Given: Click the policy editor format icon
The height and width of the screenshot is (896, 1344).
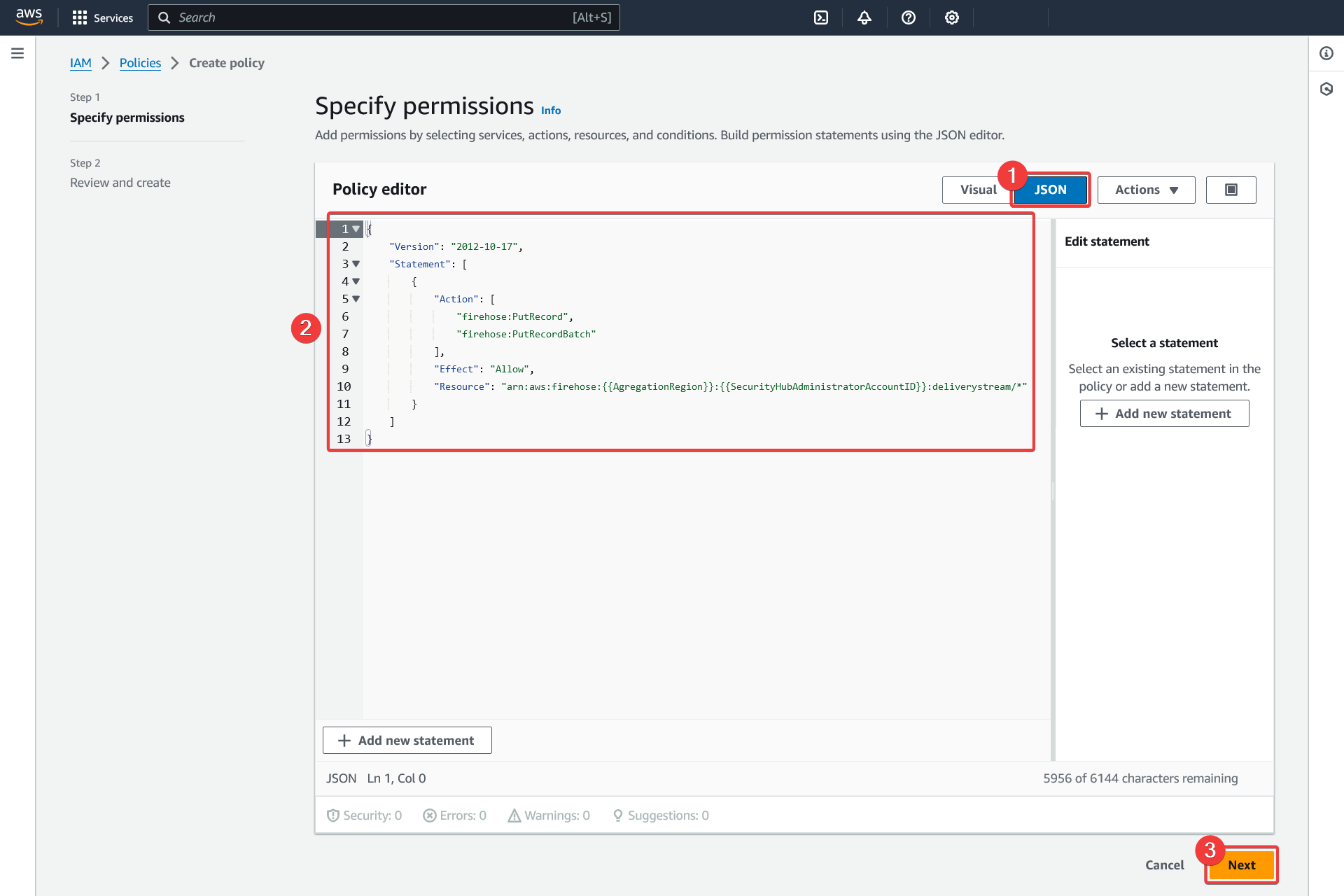Looking at the screenshot, I should coord(1231,189).
